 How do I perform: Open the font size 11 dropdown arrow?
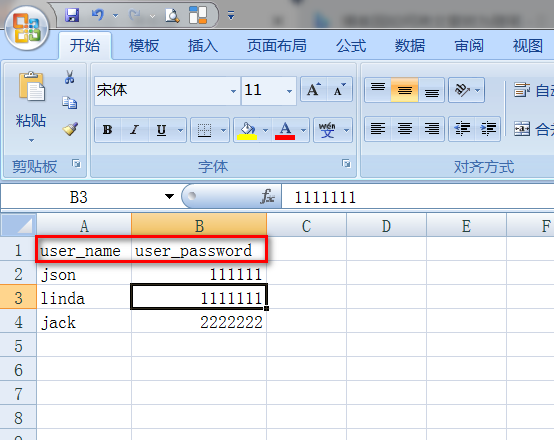(x=289, y=91)
